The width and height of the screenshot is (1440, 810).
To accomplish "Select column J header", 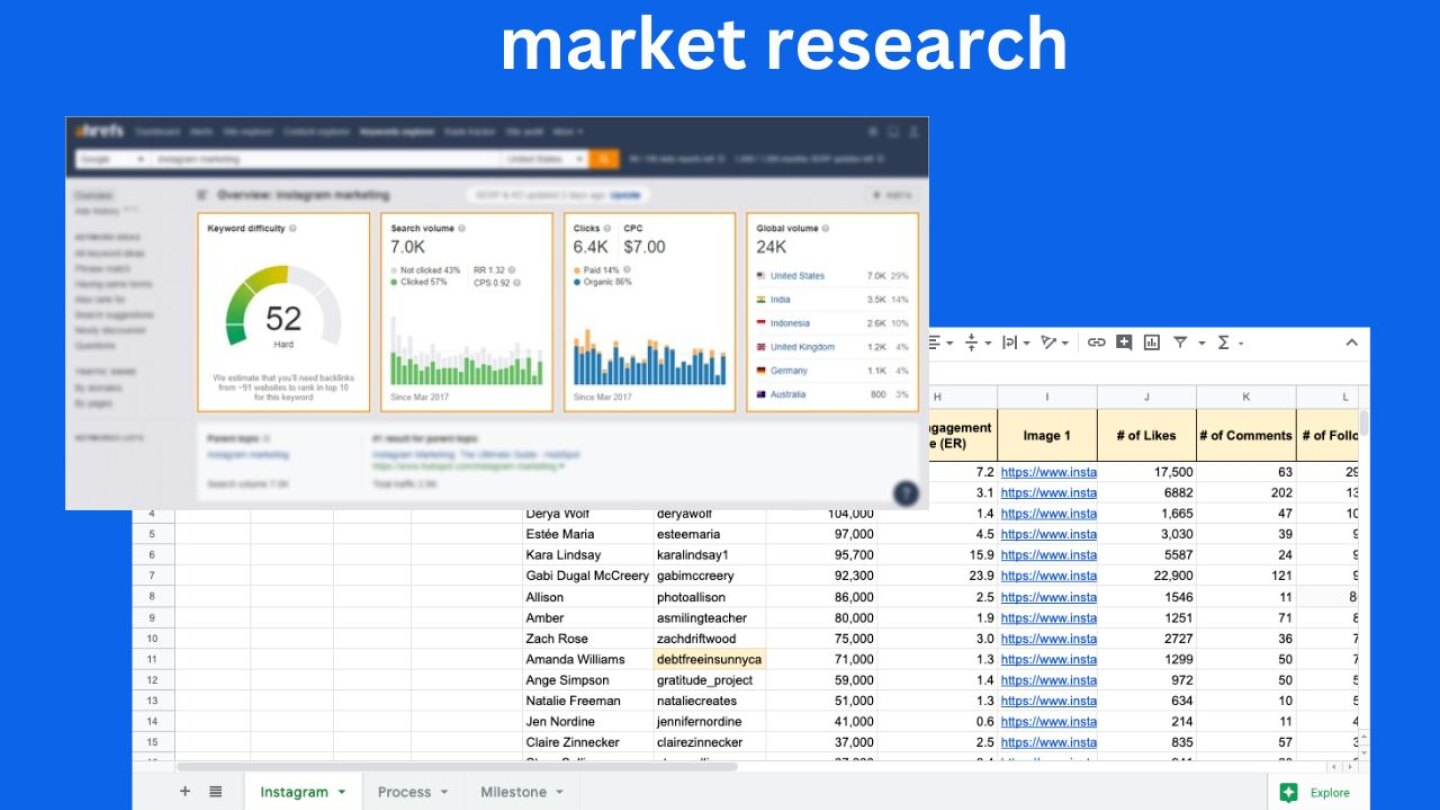I will pyautogui.click(x=1146, y=397).
